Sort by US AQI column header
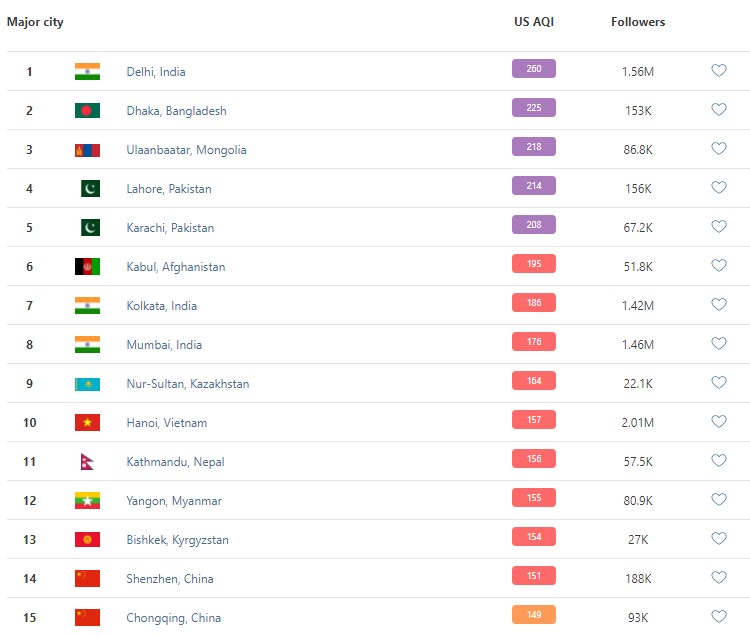Viewport: 750px width, 636px height. pyautogui.click(x=533, y=22)
